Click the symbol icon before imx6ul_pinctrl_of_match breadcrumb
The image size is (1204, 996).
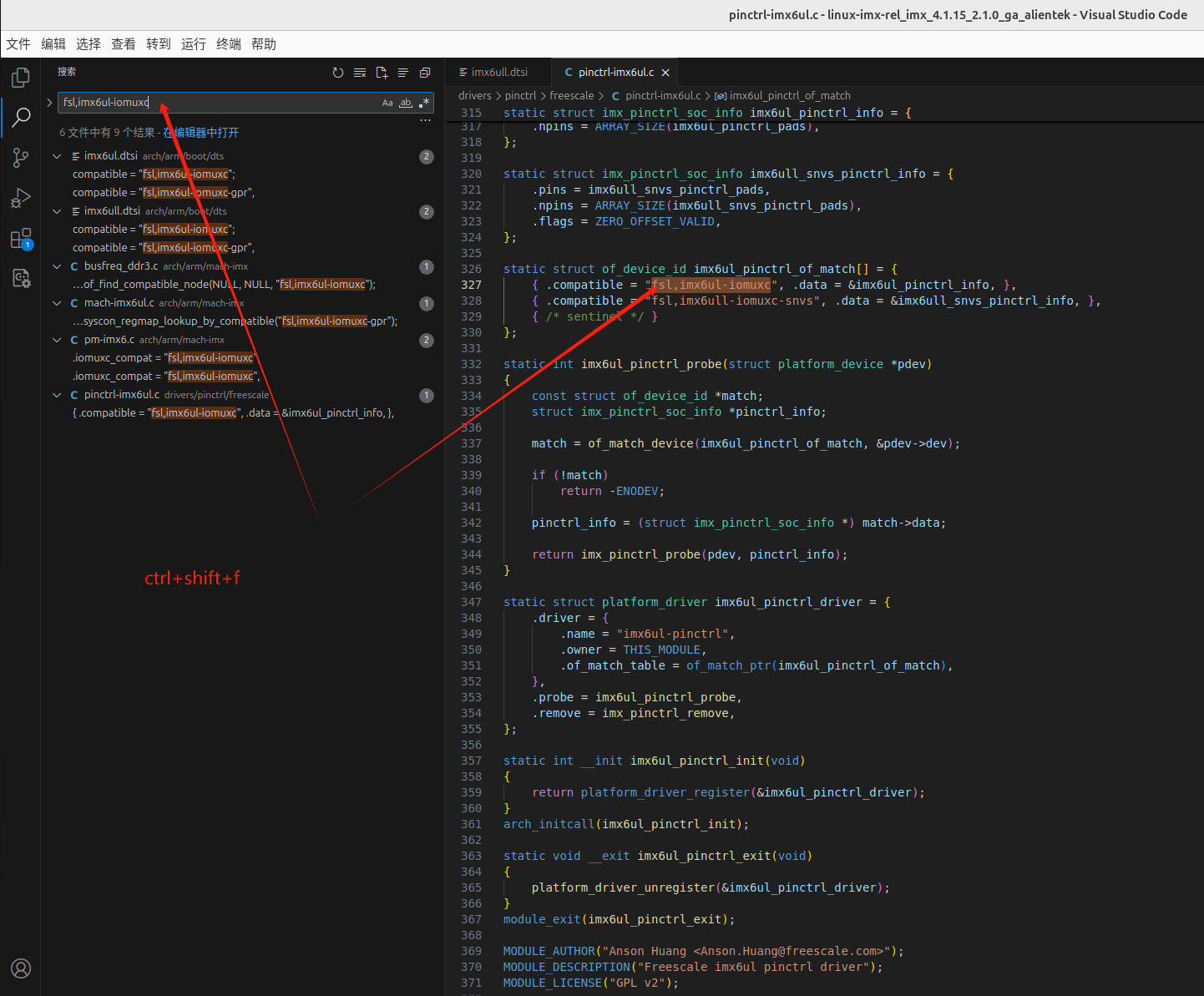click(x=721, y=96)
